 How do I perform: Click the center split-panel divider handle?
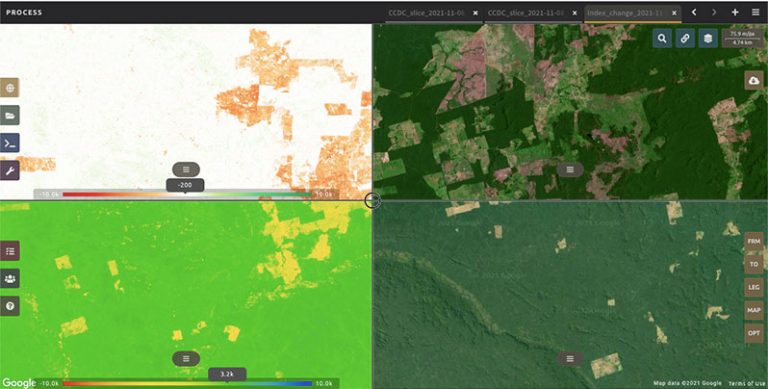(x=372, y=200)
